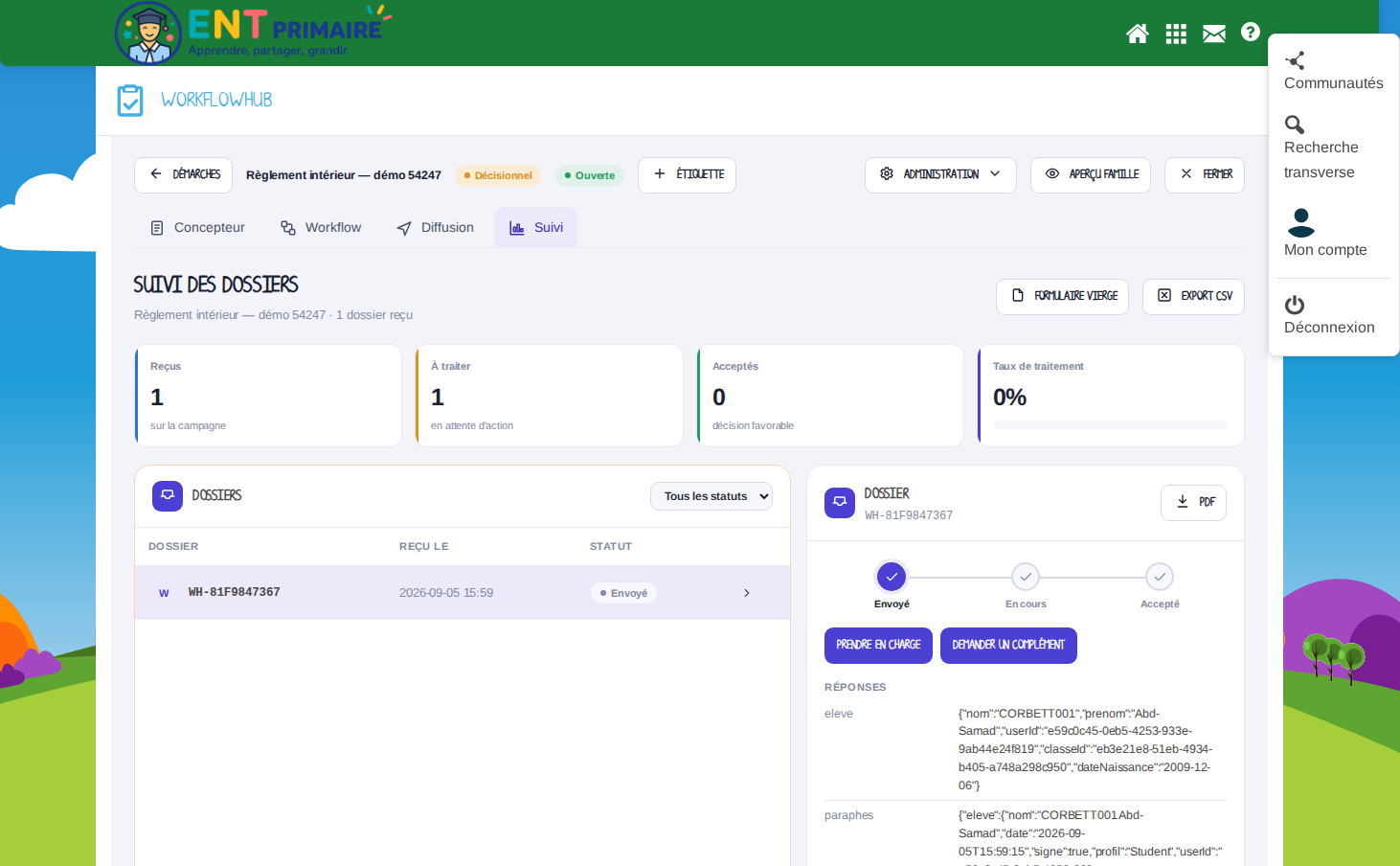Switch to the Workflow tab
Screen dimensions: 1400x866
click(x=321, y=228)
